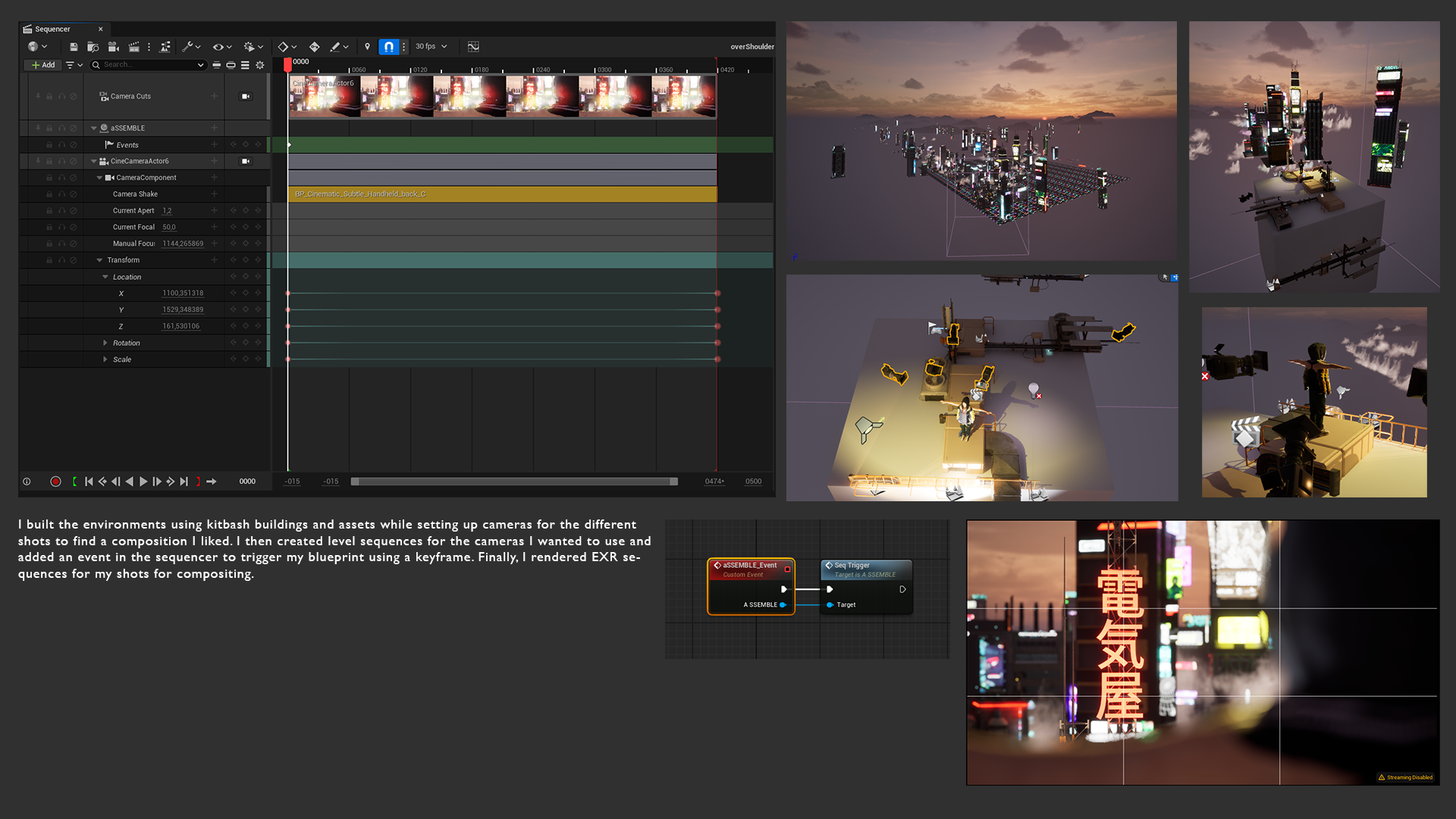
Task: Click the timeline horizontal range scrollbar
Action: click(x=514, y=482)
